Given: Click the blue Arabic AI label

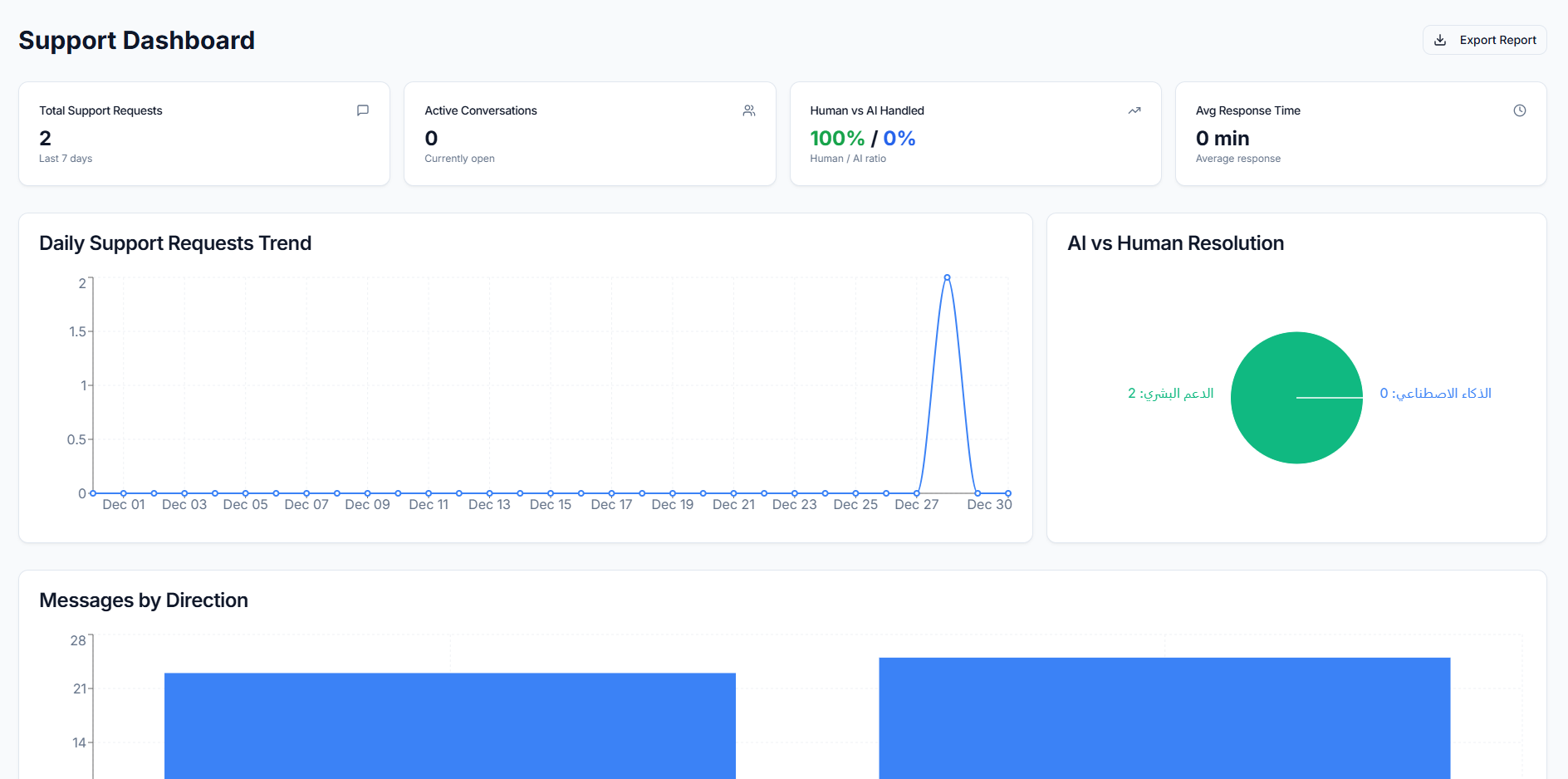Looking at the screenshot, I should click(x=1435, y=393).
